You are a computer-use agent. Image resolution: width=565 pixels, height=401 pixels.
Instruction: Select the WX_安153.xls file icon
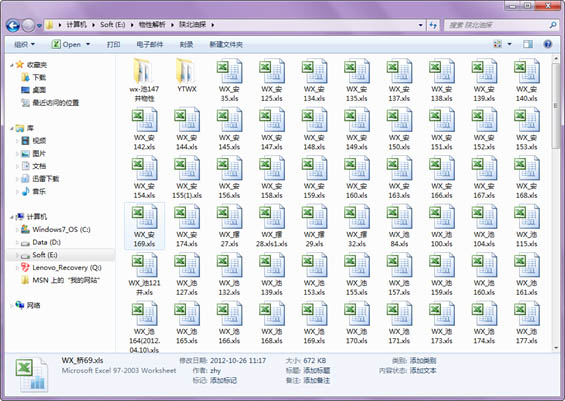click(526, 120)
